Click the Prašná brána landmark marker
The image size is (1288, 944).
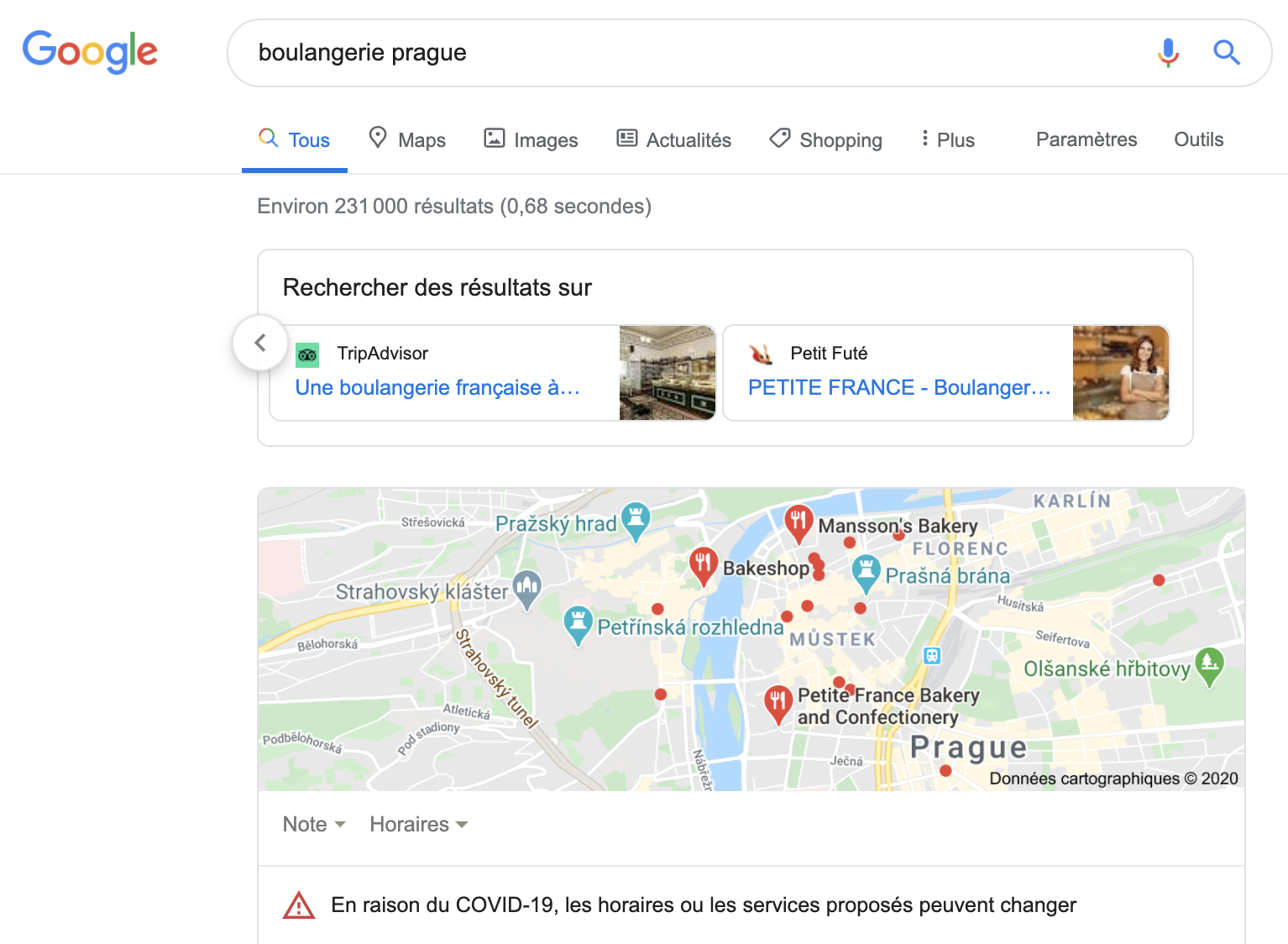[x=866, y=574]
